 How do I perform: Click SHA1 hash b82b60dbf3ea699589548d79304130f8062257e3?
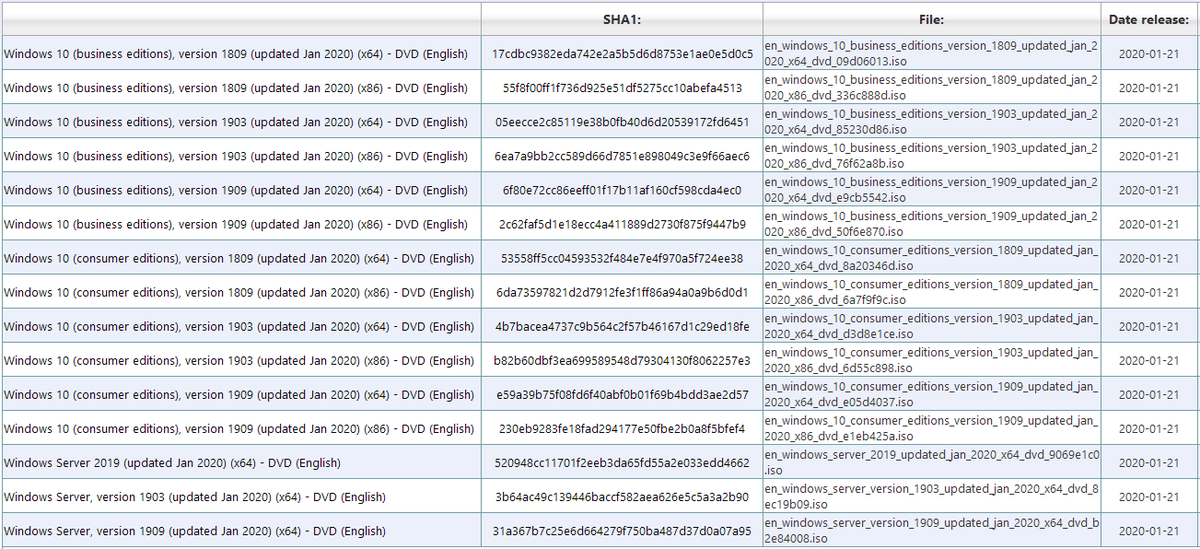pos(622,360)
